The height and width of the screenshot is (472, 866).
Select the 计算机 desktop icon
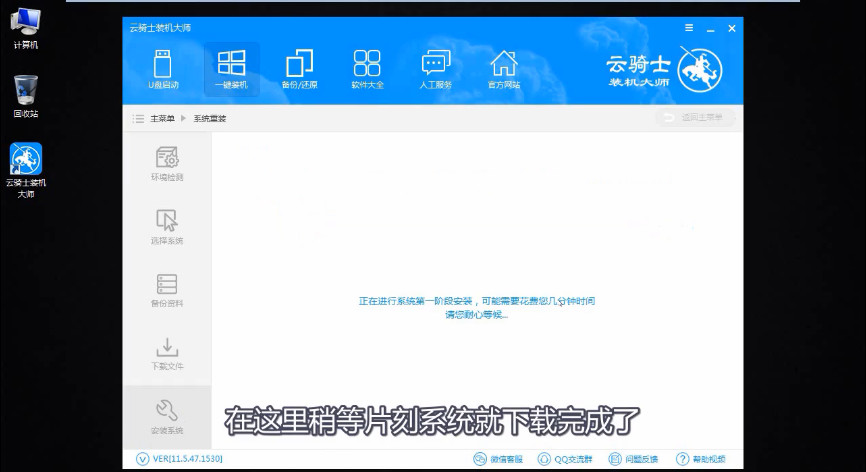[x=26, y=28]
